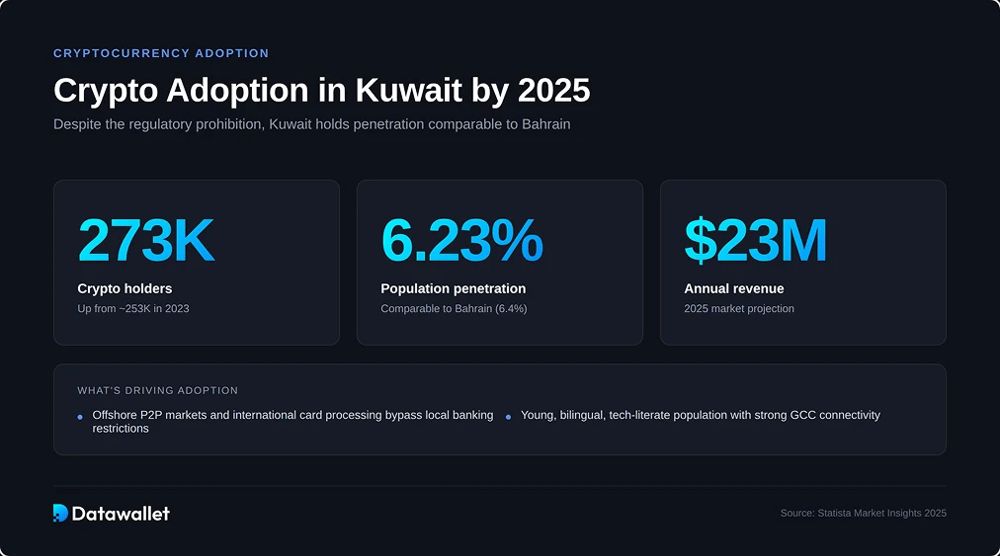The width and height of the screenshot is (1000, 556).
Task: Click the bullet dot before Young, bilingual
Action: (x=508, y=417)
